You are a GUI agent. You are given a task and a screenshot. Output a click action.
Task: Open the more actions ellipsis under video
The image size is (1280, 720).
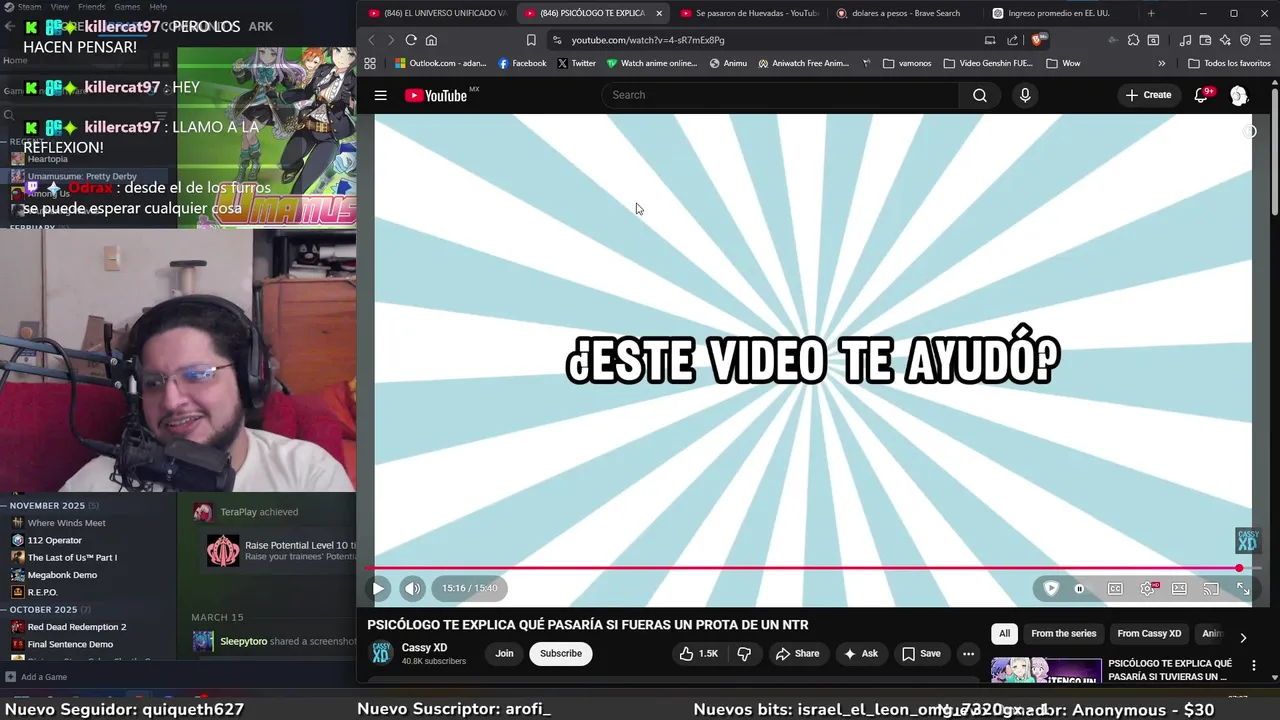968,653
